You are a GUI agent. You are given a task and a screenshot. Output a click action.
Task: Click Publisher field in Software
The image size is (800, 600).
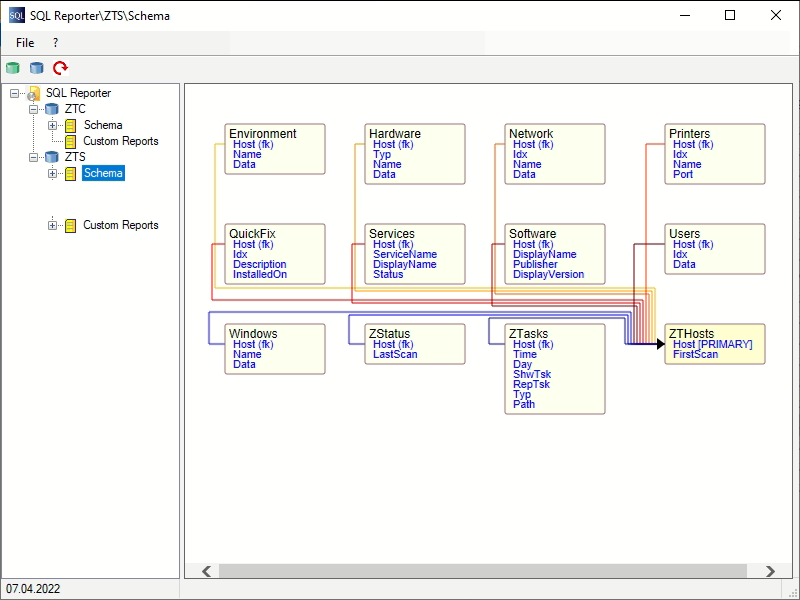click(535, 264)
